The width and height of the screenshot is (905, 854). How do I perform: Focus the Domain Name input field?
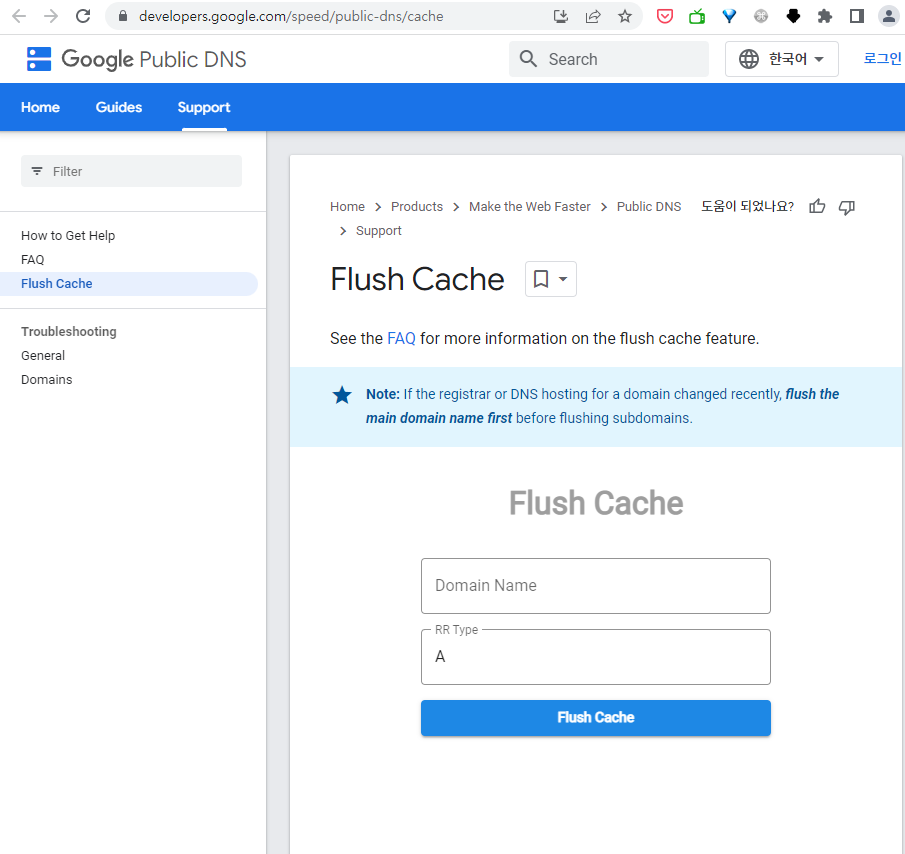click(596, 586)
